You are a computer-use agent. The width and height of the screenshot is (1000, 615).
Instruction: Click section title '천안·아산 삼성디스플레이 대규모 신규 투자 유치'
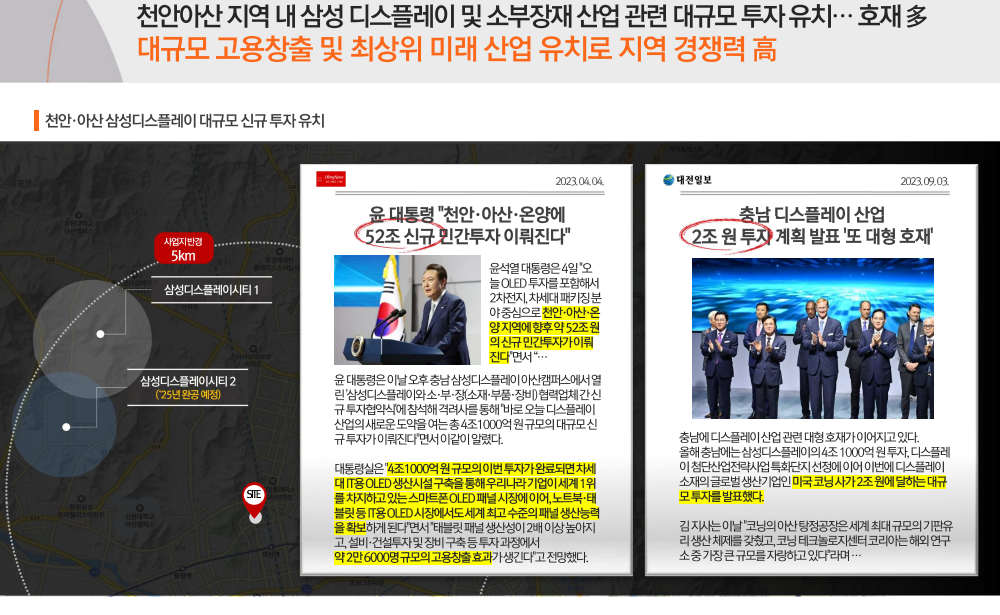tap(185, 121)
